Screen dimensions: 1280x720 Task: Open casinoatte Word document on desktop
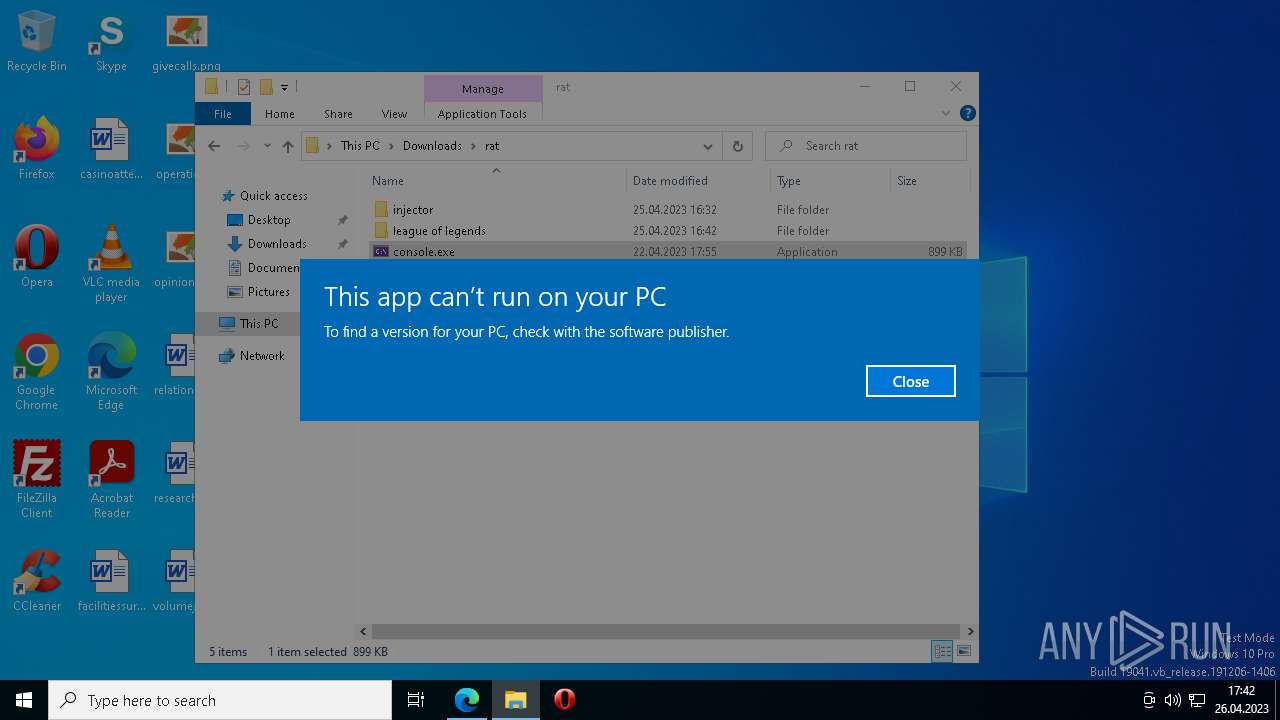tap(111, 150)
